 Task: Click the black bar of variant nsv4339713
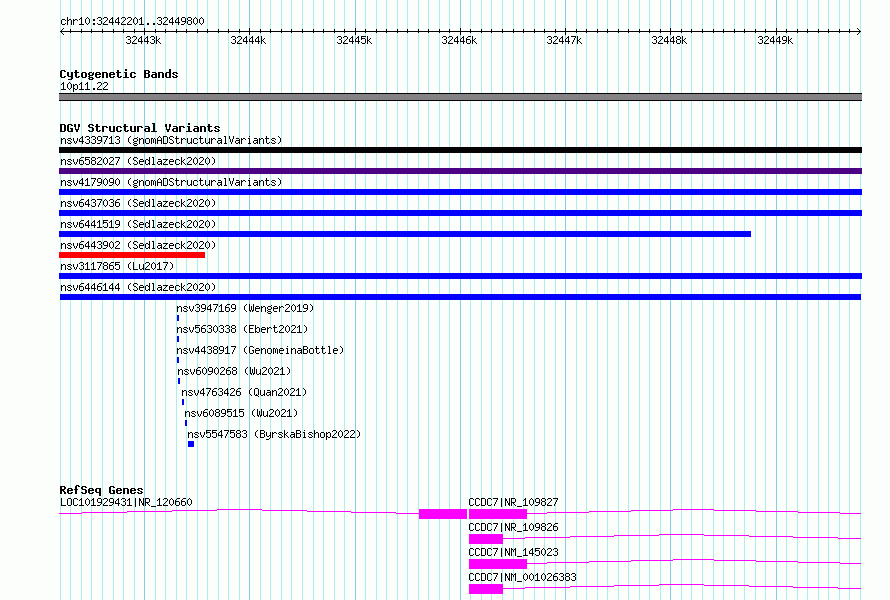[460, 150]
